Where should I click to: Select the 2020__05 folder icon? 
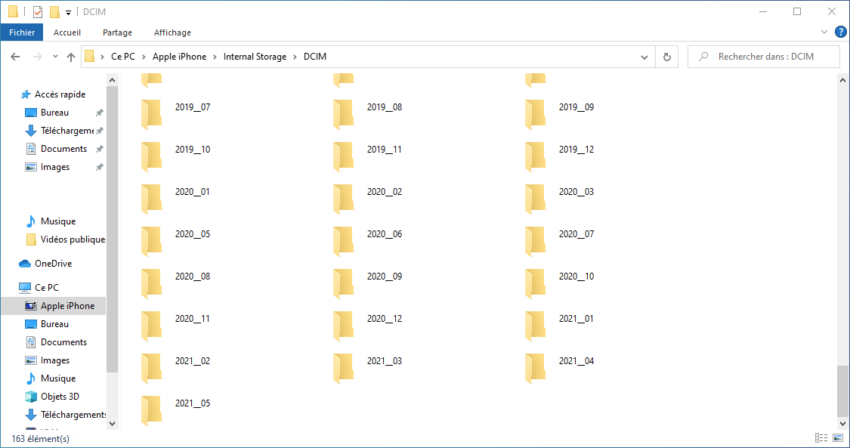tap(151, 241)
